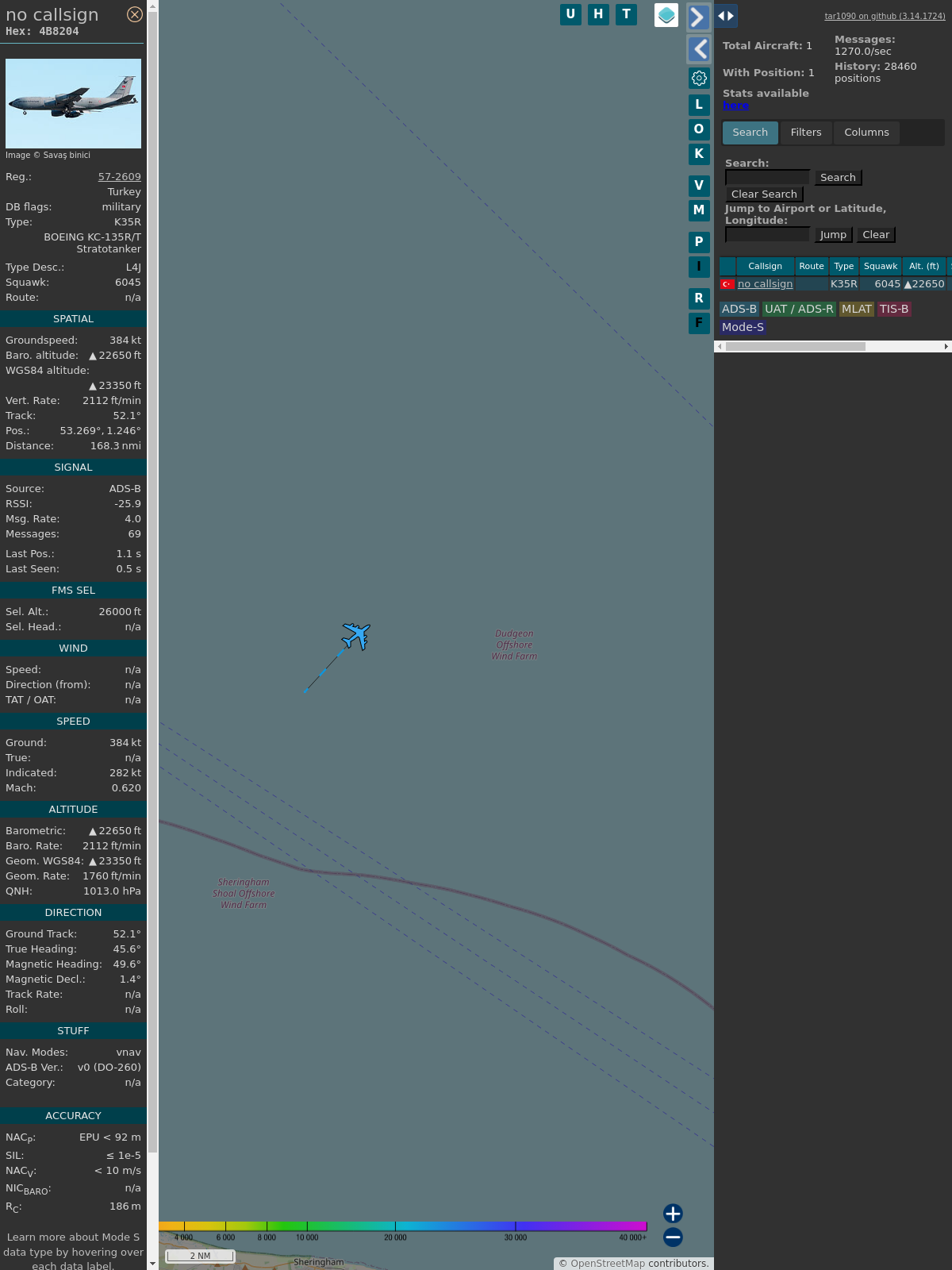Click the Jump to Airport input field
This screenshot has width=952, height=1270.
(767, 234)
